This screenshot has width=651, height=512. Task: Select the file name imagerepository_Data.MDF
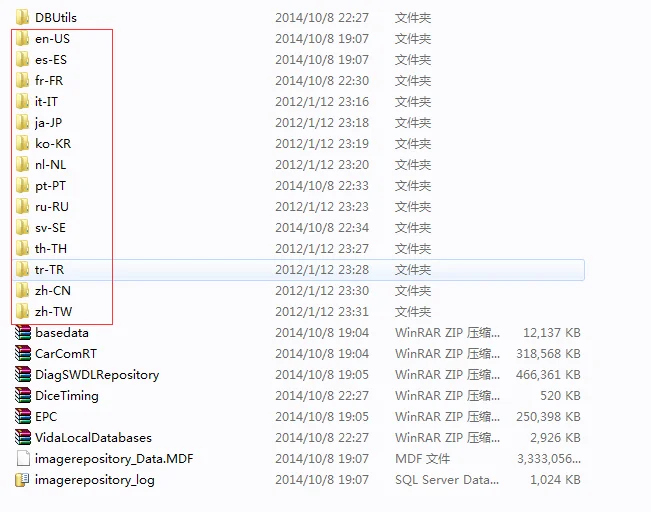[114, 459]
